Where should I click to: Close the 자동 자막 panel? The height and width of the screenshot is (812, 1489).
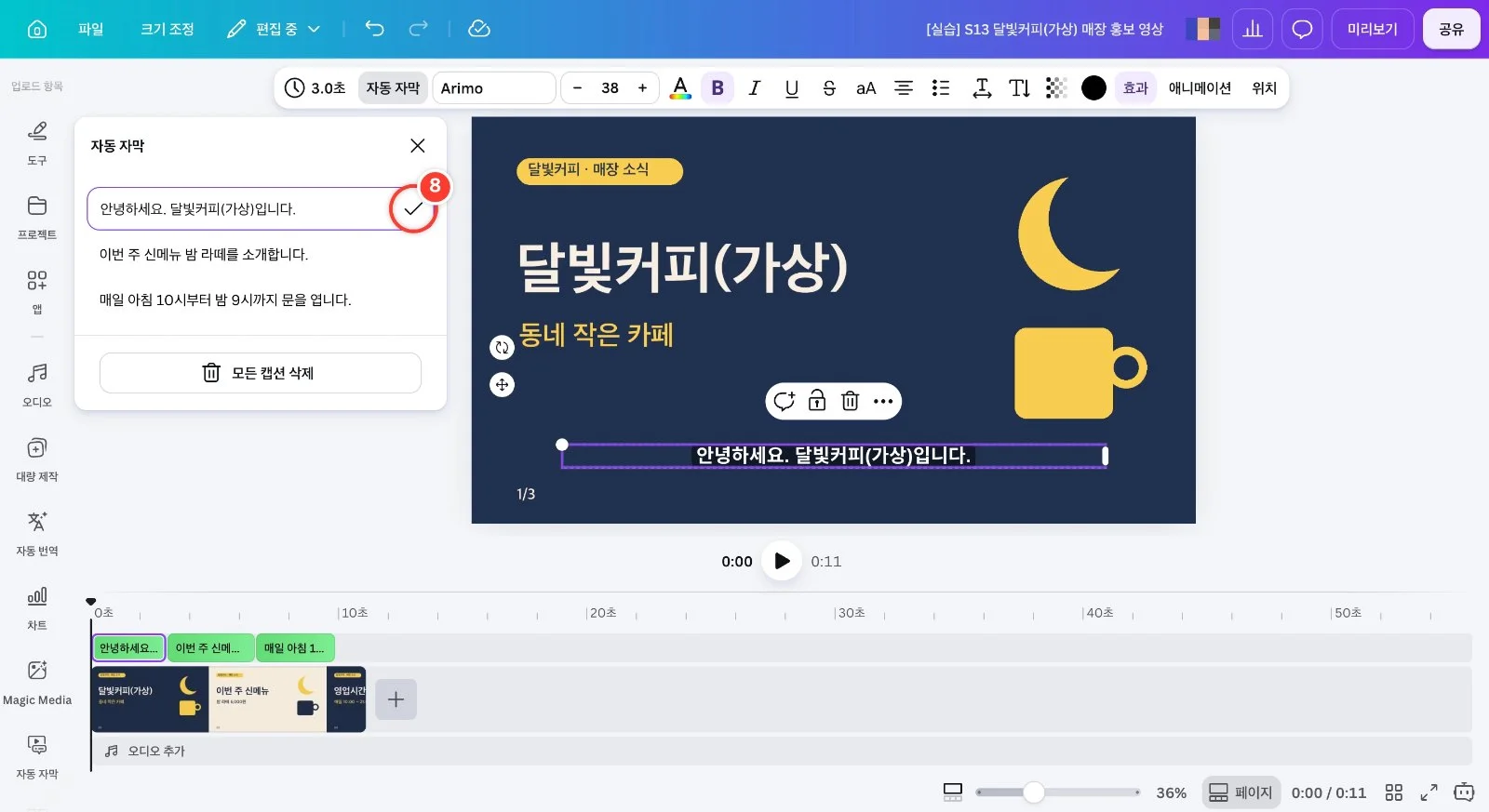click(418, 145)
